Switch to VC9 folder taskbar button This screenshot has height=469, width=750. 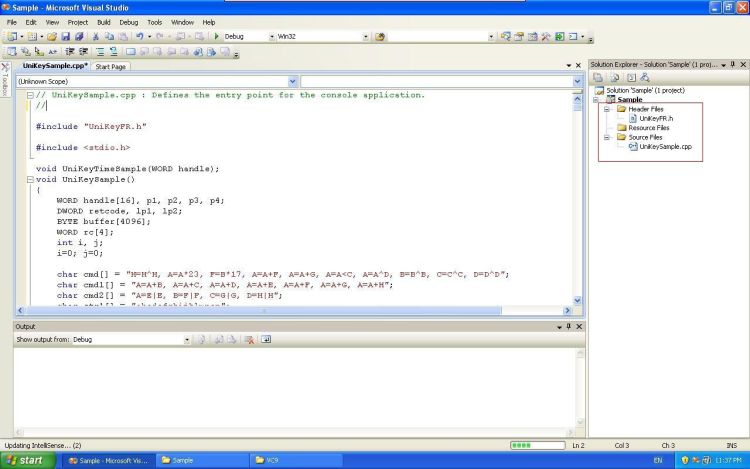tap(296, 460)
